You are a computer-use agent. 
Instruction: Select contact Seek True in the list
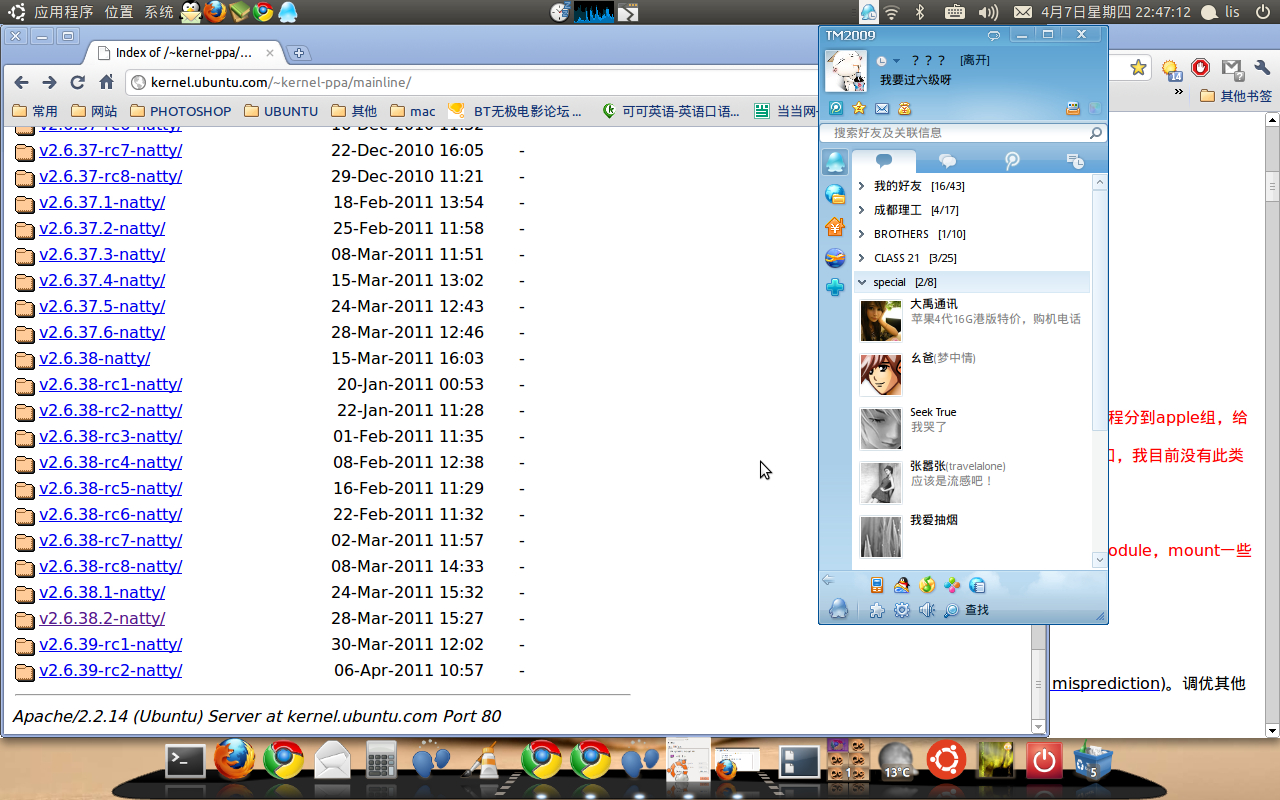pyautogui.click(x=972, y=428)
